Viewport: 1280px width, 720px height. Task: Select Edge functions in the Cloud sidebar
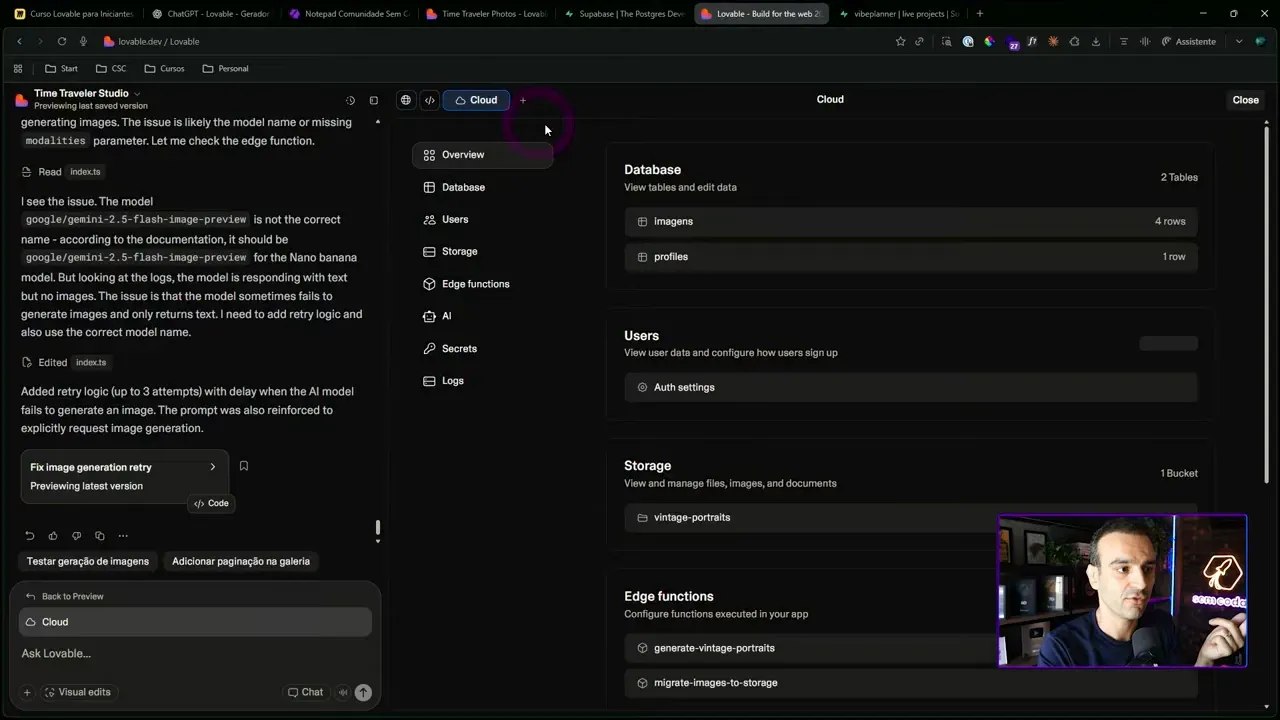point(475,284)
